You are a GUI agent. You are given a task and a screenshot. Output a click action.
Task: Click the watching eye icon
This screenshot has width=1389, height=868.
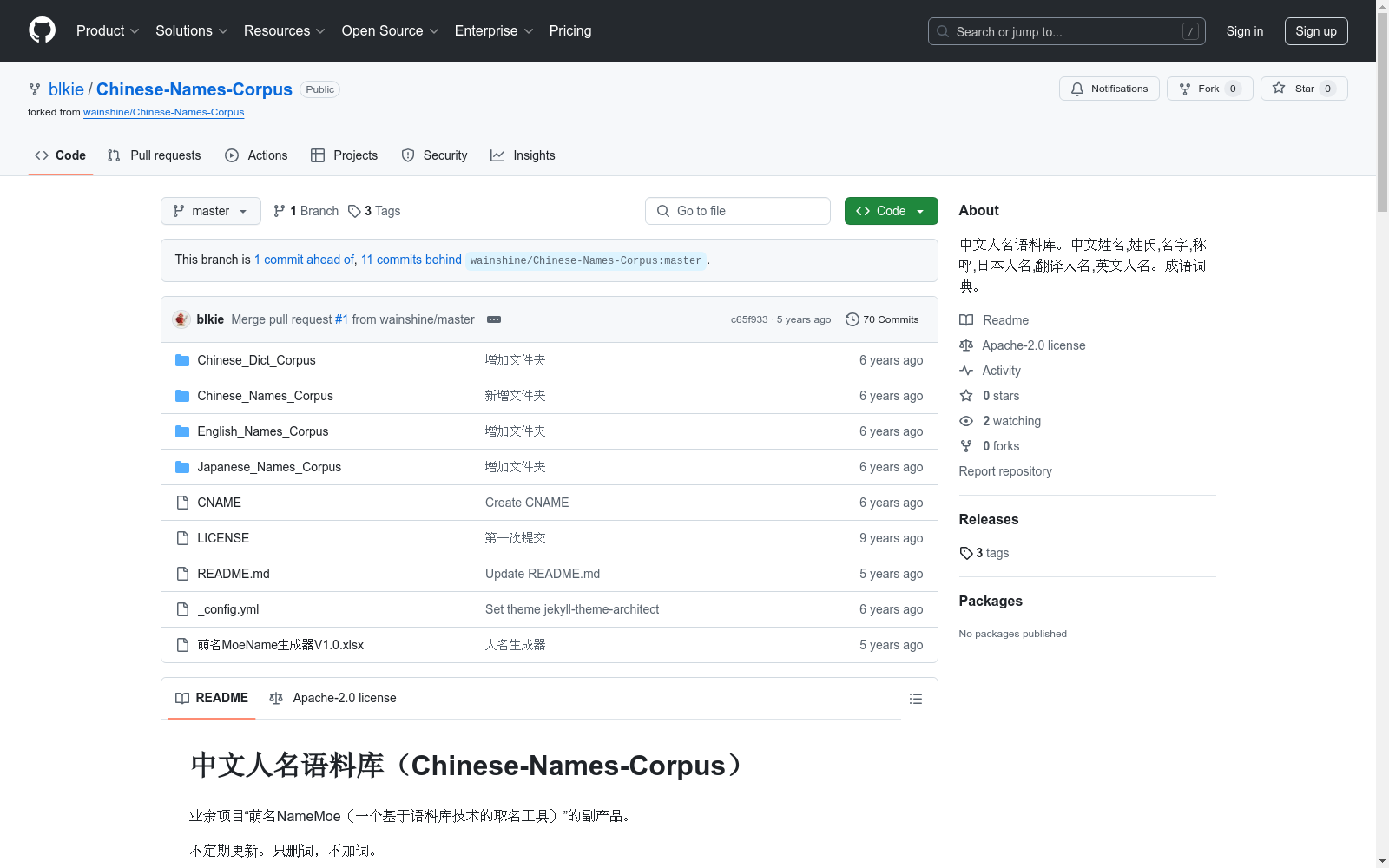966,421
